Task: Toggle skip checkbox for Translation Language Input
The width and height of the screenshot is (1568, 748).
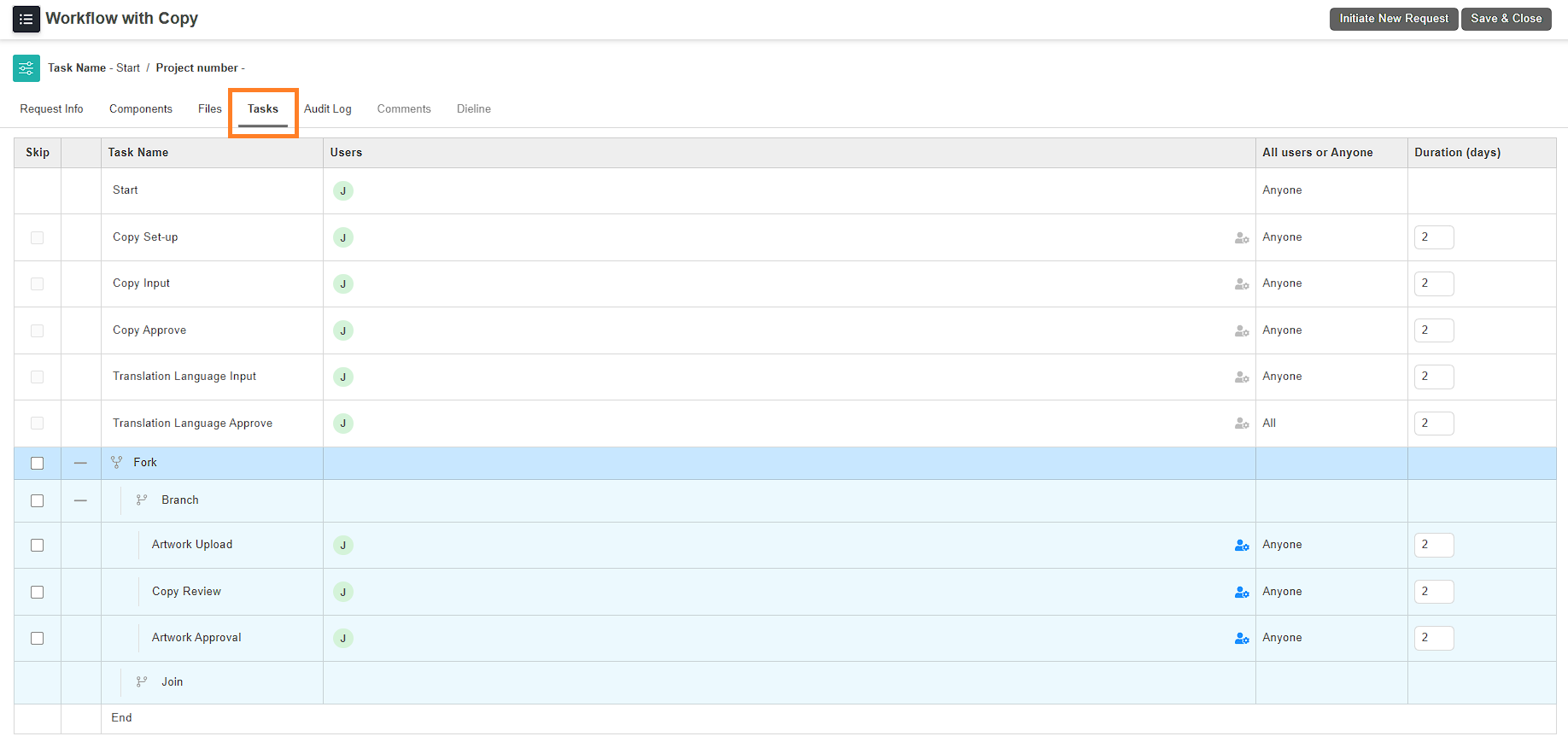Action: point(37,377)
